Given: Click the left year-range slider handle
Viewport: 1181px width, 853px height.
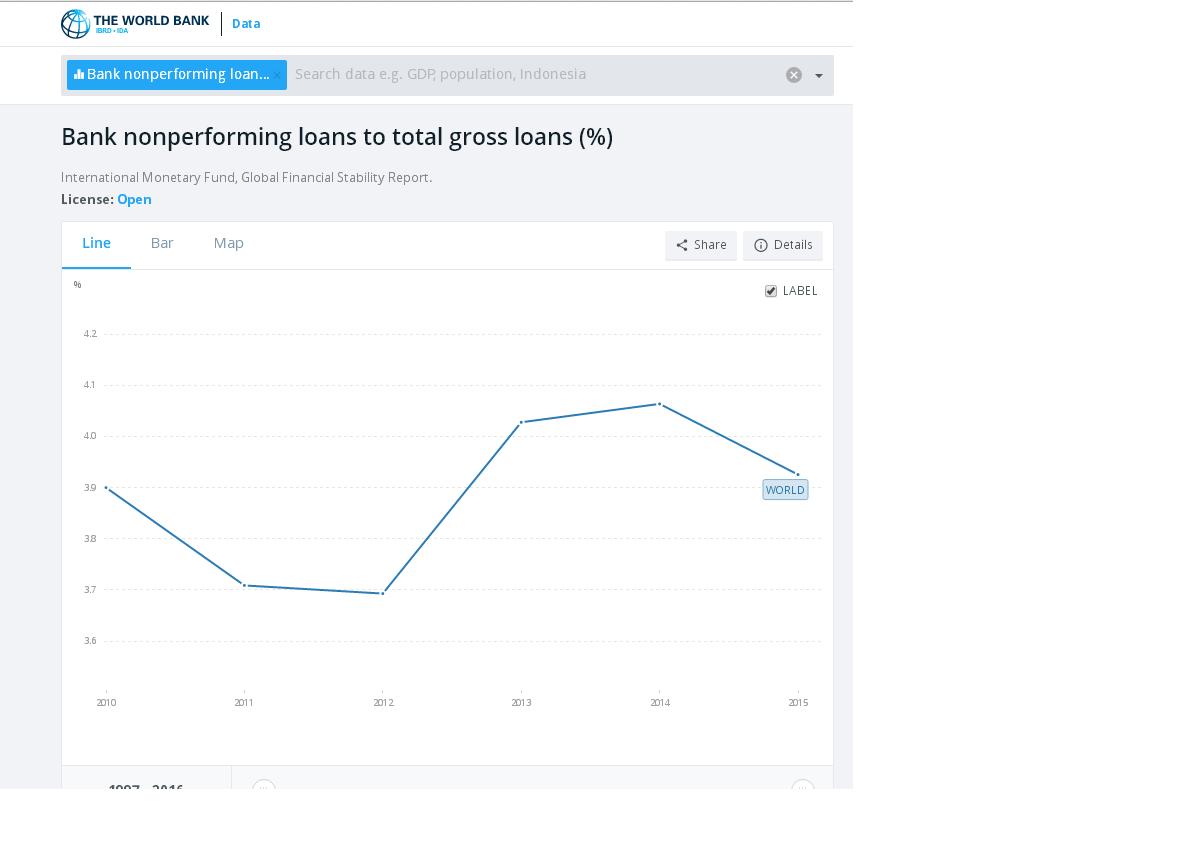Looking at the screenshot, I should [x=263, y=788].
